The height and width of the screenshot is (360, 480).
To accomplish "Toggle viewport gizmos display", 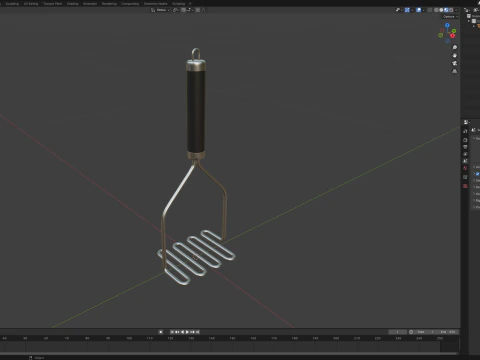I will click(407, 10).
